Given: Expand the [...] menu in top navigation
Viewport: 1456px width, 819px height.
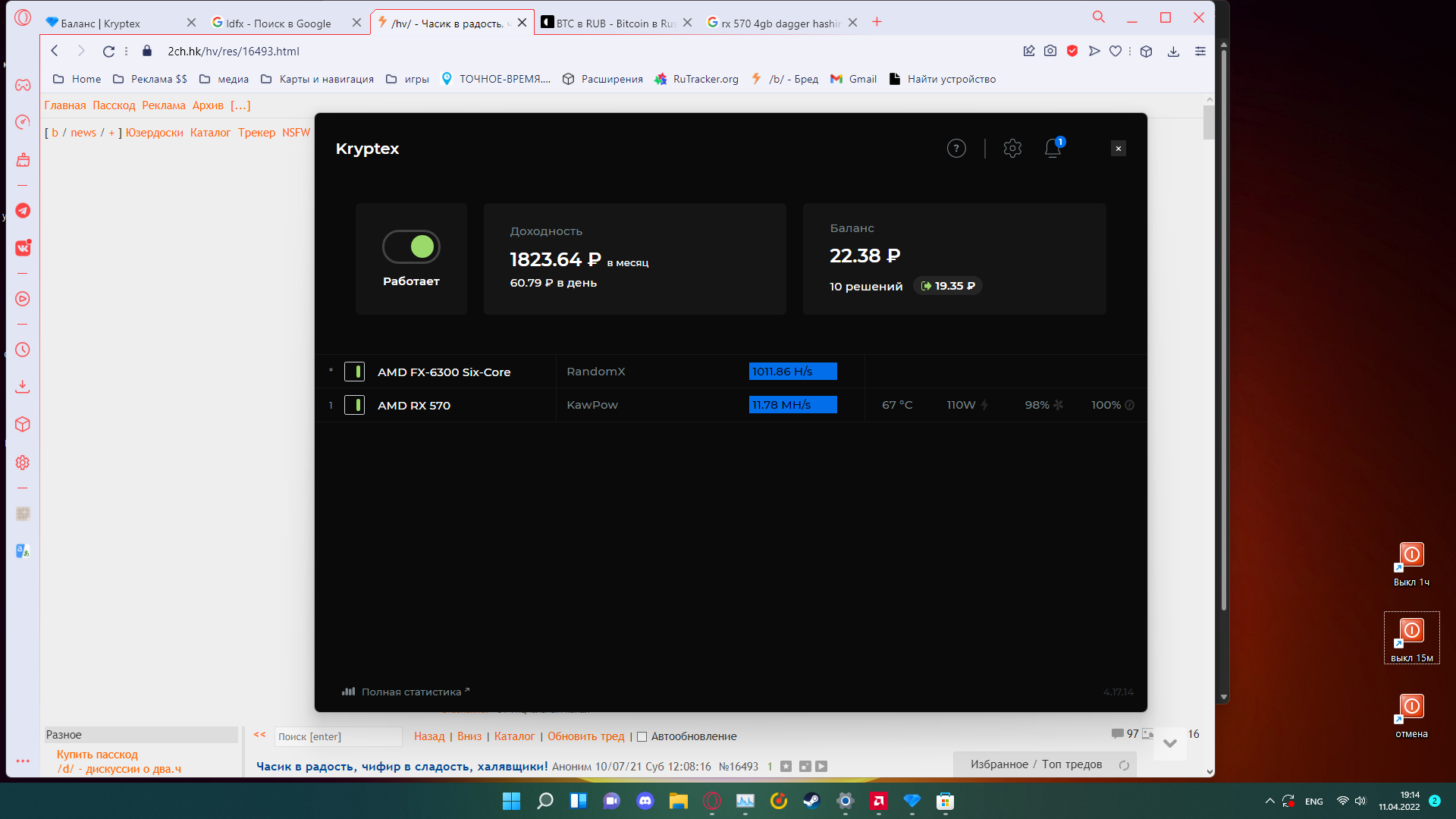Looking at the screenshot, I should (240, 105).
